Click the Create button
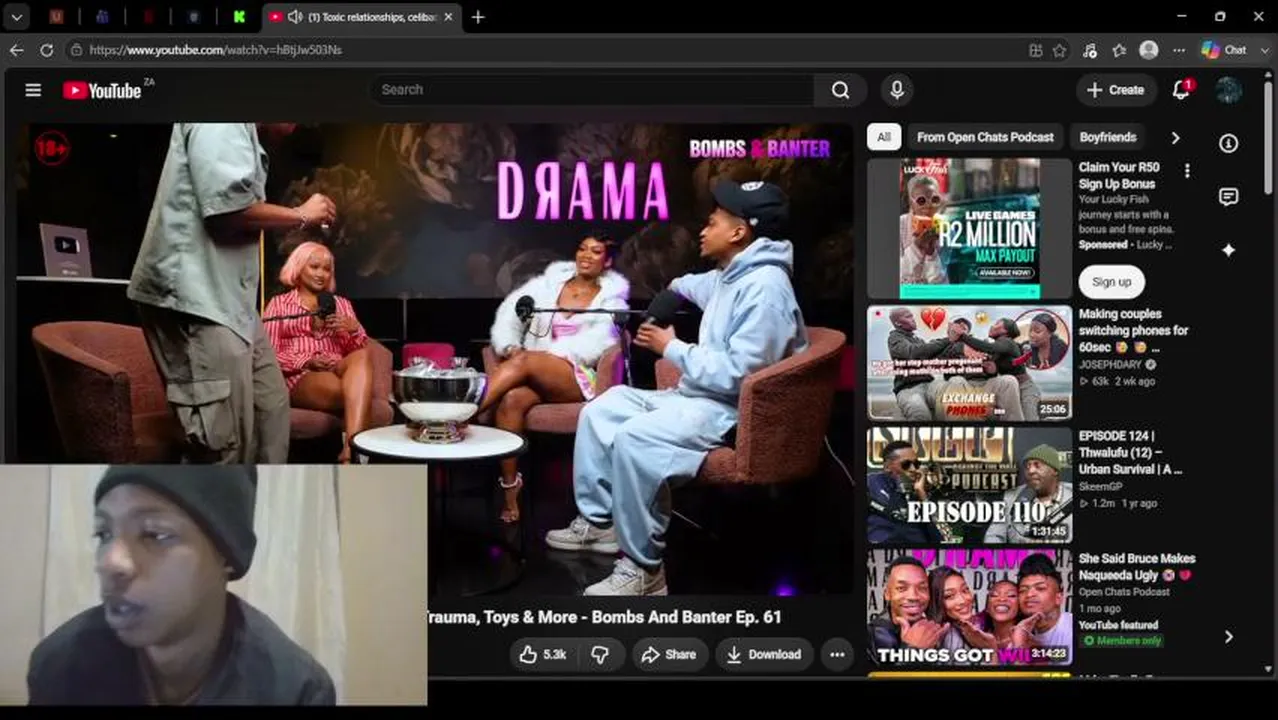The height and width of the screenshot is (720, 1278). (x=1116, y=90)
